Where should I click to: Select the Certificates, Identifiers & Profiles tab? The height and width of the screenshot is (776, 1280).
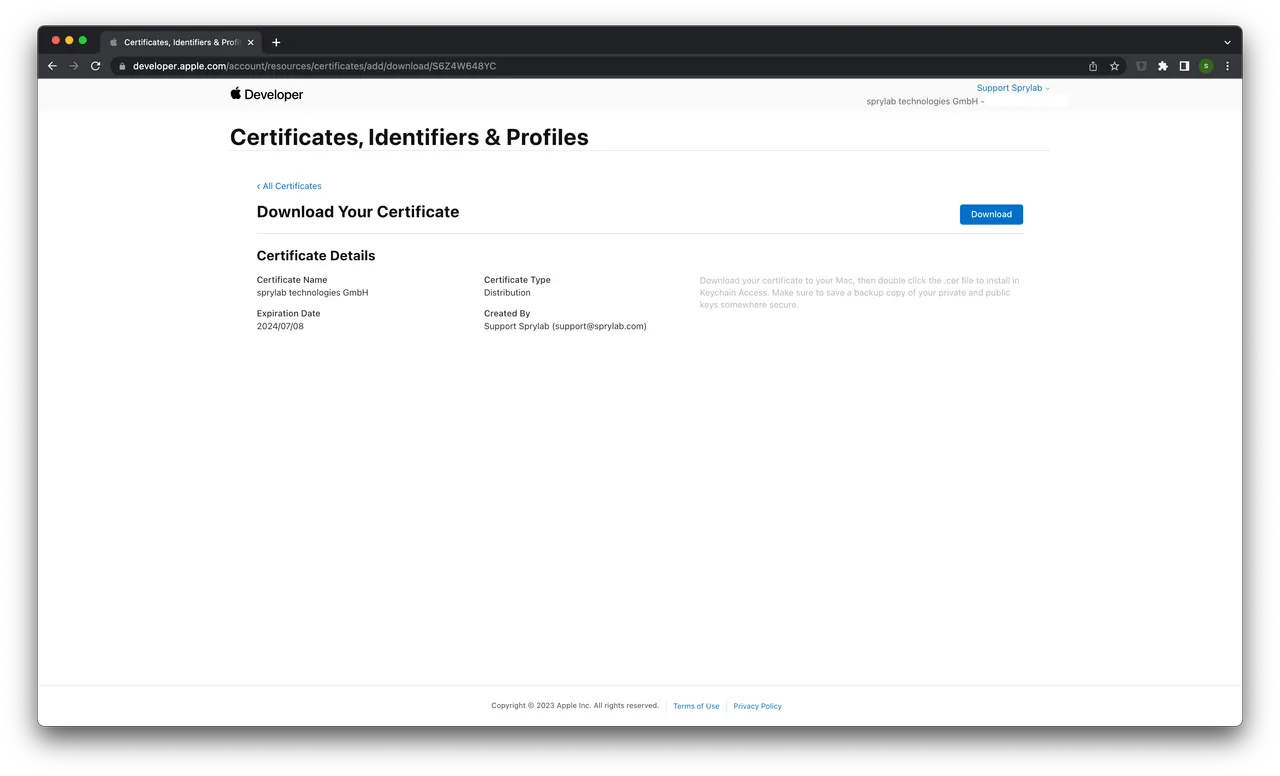point(180,42)
